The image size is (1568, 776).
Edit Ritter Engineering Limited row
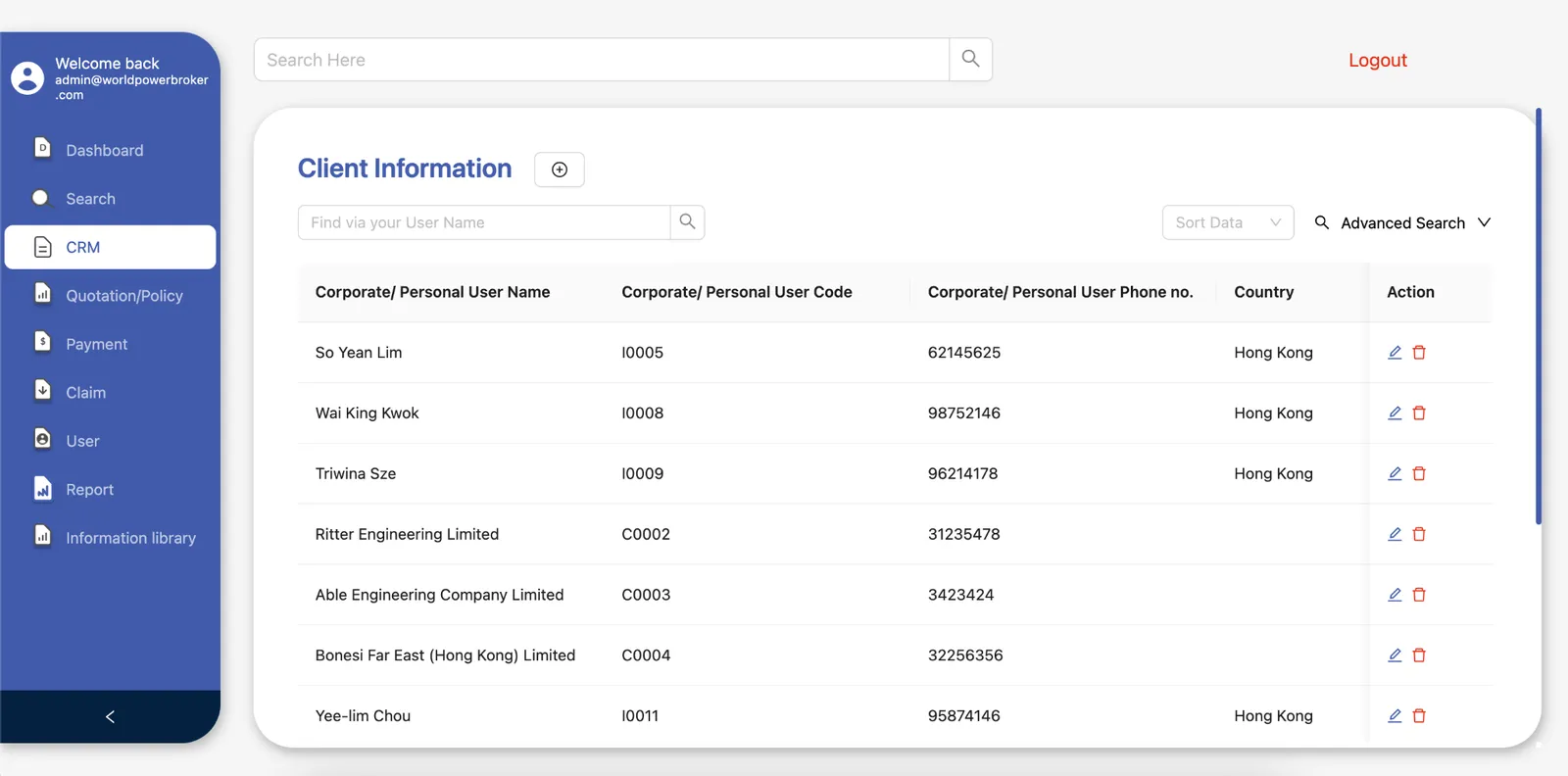pyautogui.click(x=1395, y=534)
